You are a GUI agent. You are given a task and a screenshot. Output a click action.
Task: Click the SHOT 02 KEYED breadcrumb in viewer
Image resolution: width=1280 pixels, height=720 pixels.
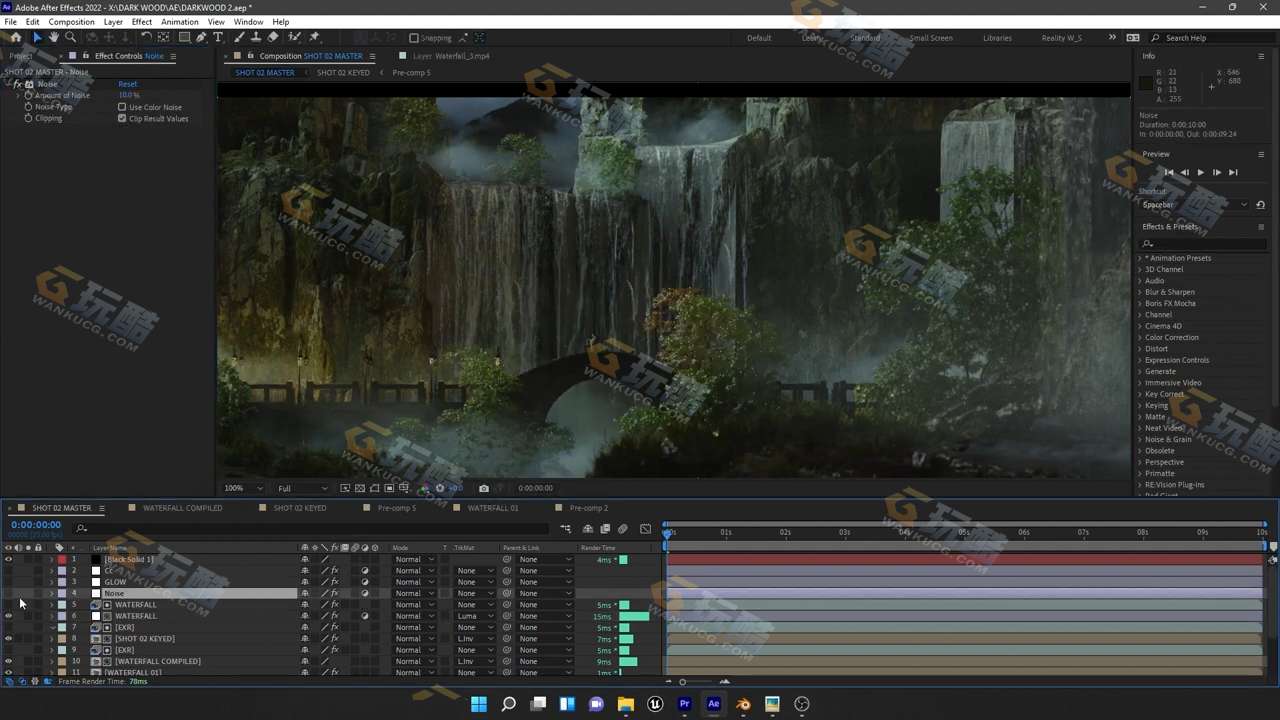click(343, 73)
